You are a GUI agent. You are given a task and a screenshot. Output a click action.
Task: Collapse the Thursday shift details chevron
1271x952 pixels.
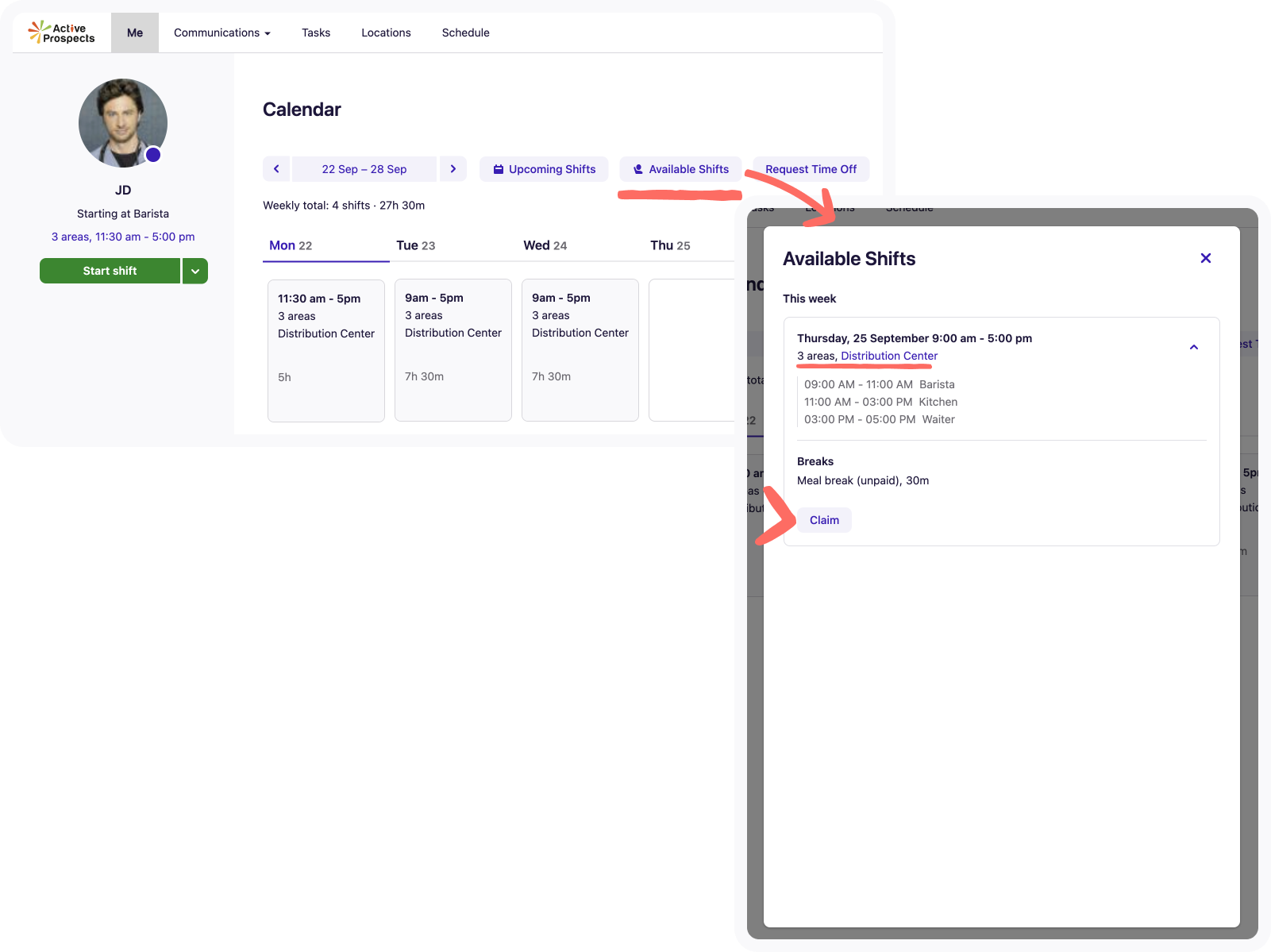click(x=1193, y=347)
